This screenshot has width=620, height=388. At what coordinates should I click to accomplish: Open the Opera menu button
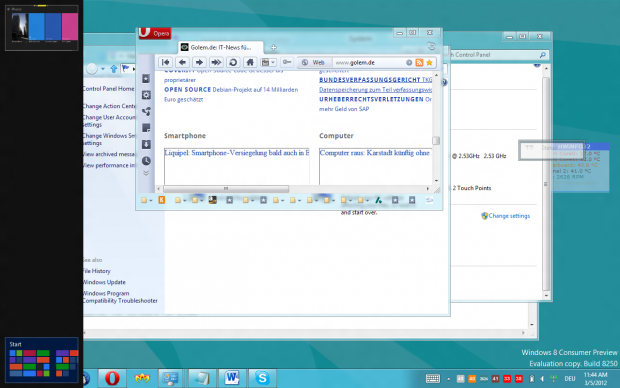point(155,33)
